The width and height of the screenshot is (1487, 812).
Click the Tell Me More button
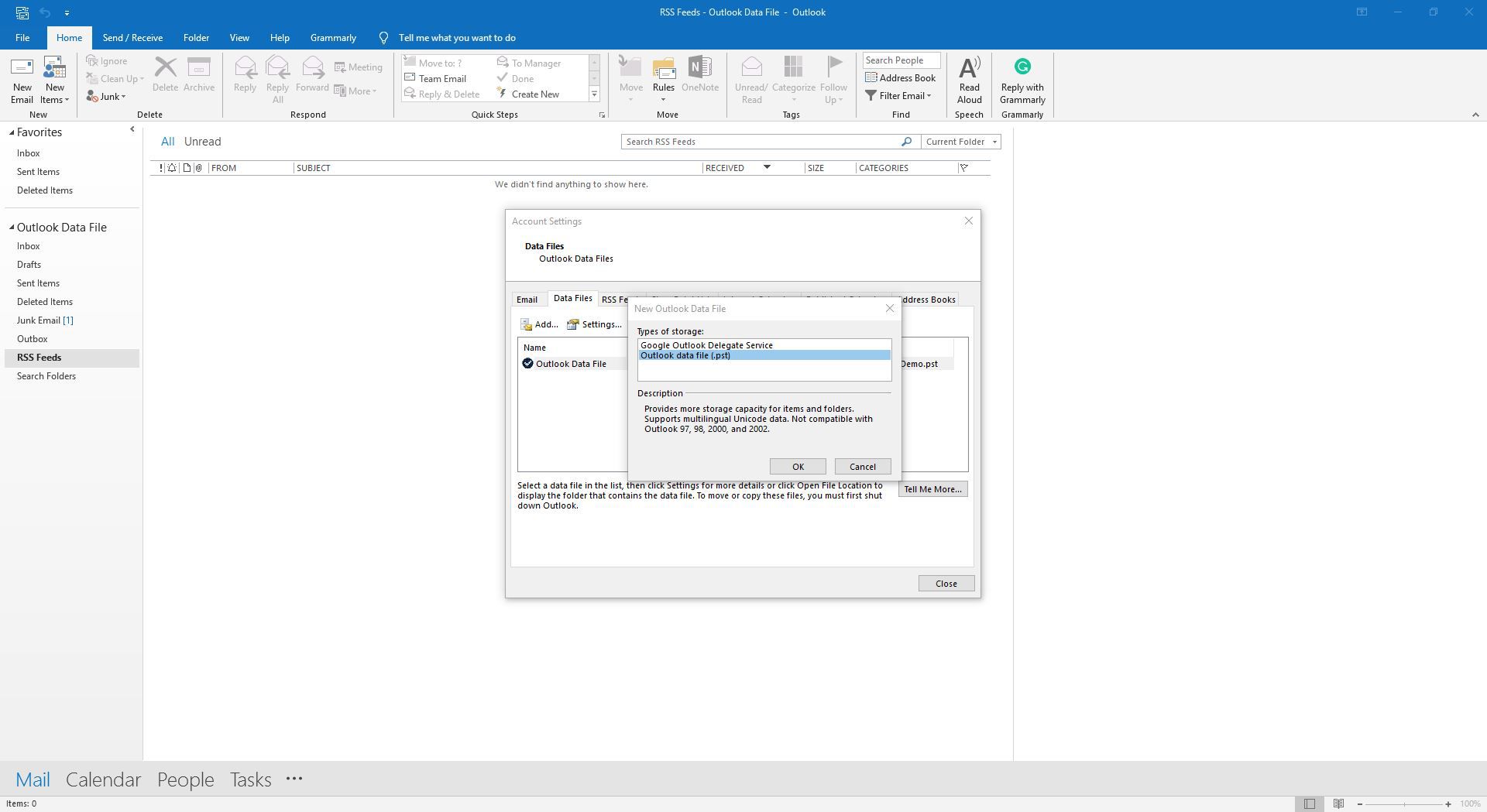coord(932,489)
